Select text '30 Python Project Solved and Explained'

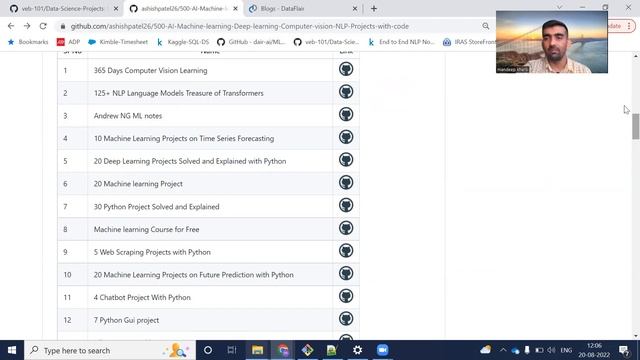(156, 207)
